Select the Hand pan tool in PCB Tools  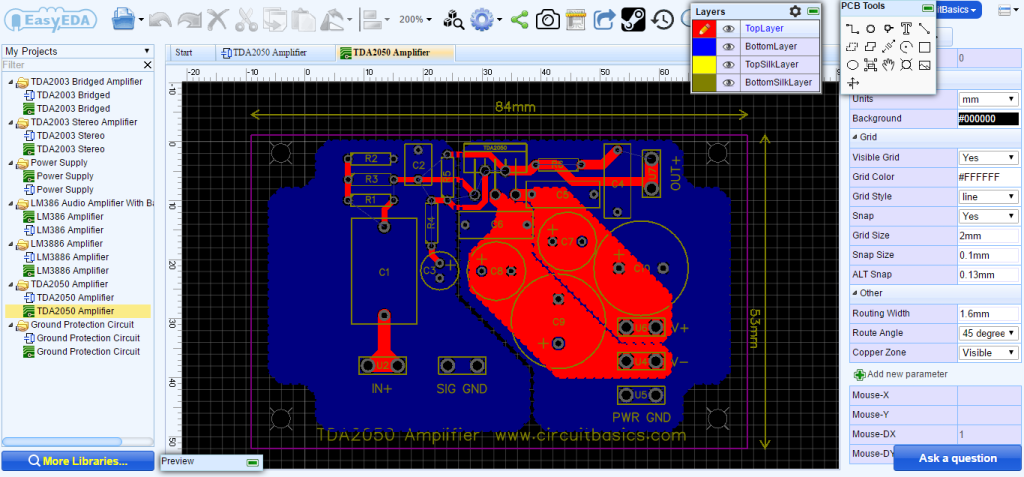[888, 65]
